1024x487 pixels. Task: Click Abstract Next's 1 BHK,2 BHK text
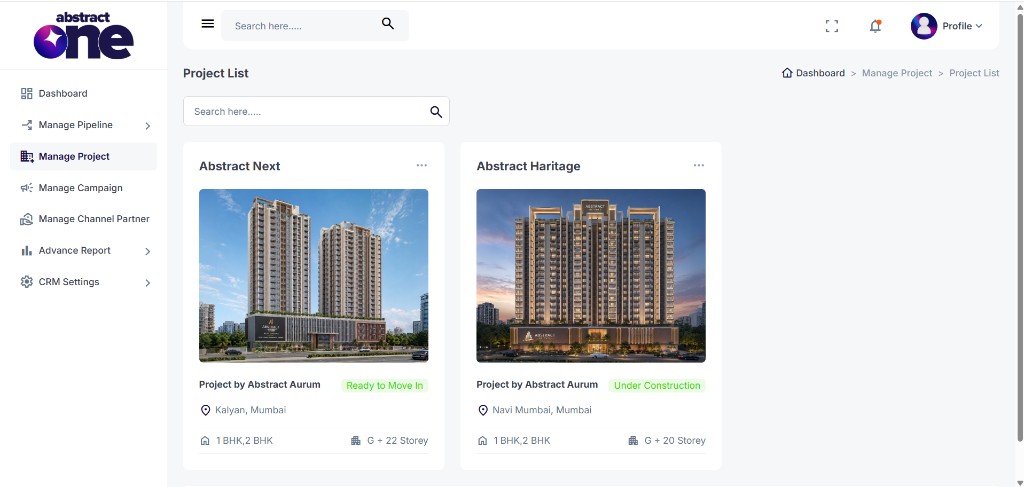click(x=244, y=441)
